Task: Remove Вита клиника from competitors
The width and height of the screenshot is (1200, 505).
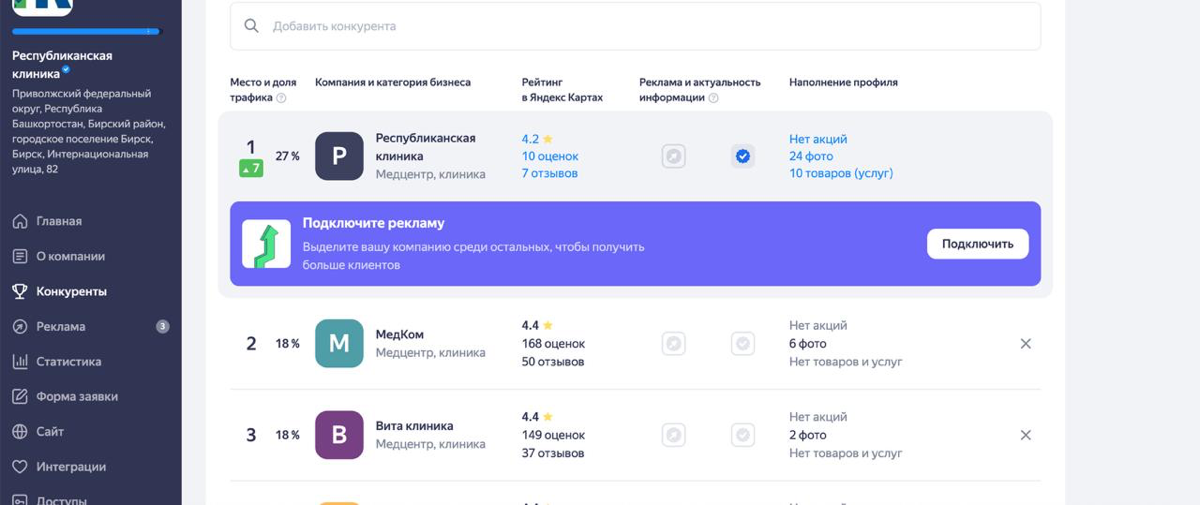Action: (1025, 435)
